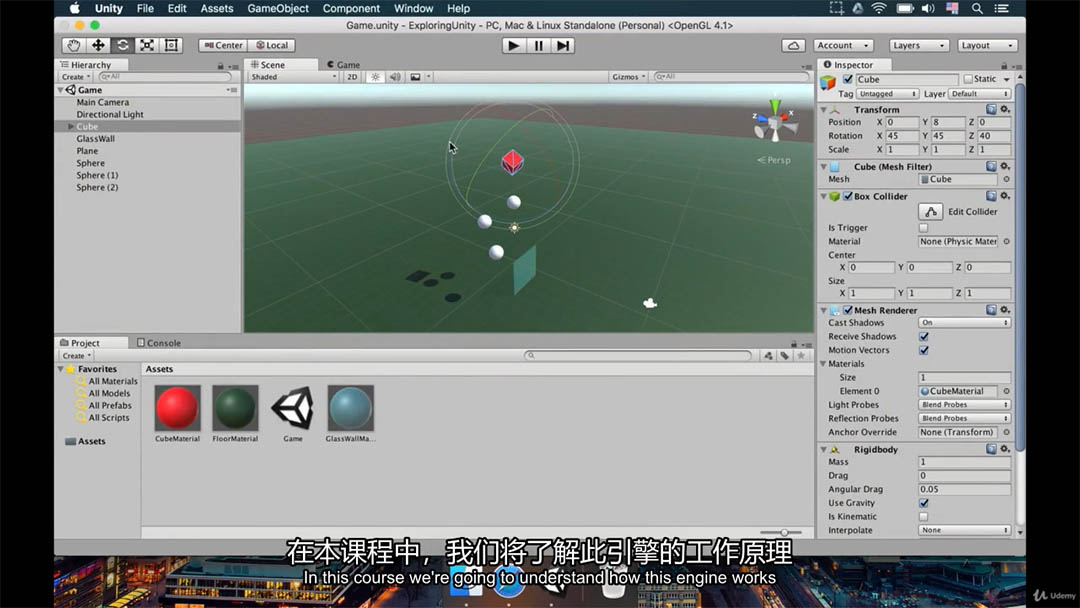Image resolution: width=1080 pixels, height=608 pixels.
Task: Toggle the Center pivot button
Action: coord(223,45)
